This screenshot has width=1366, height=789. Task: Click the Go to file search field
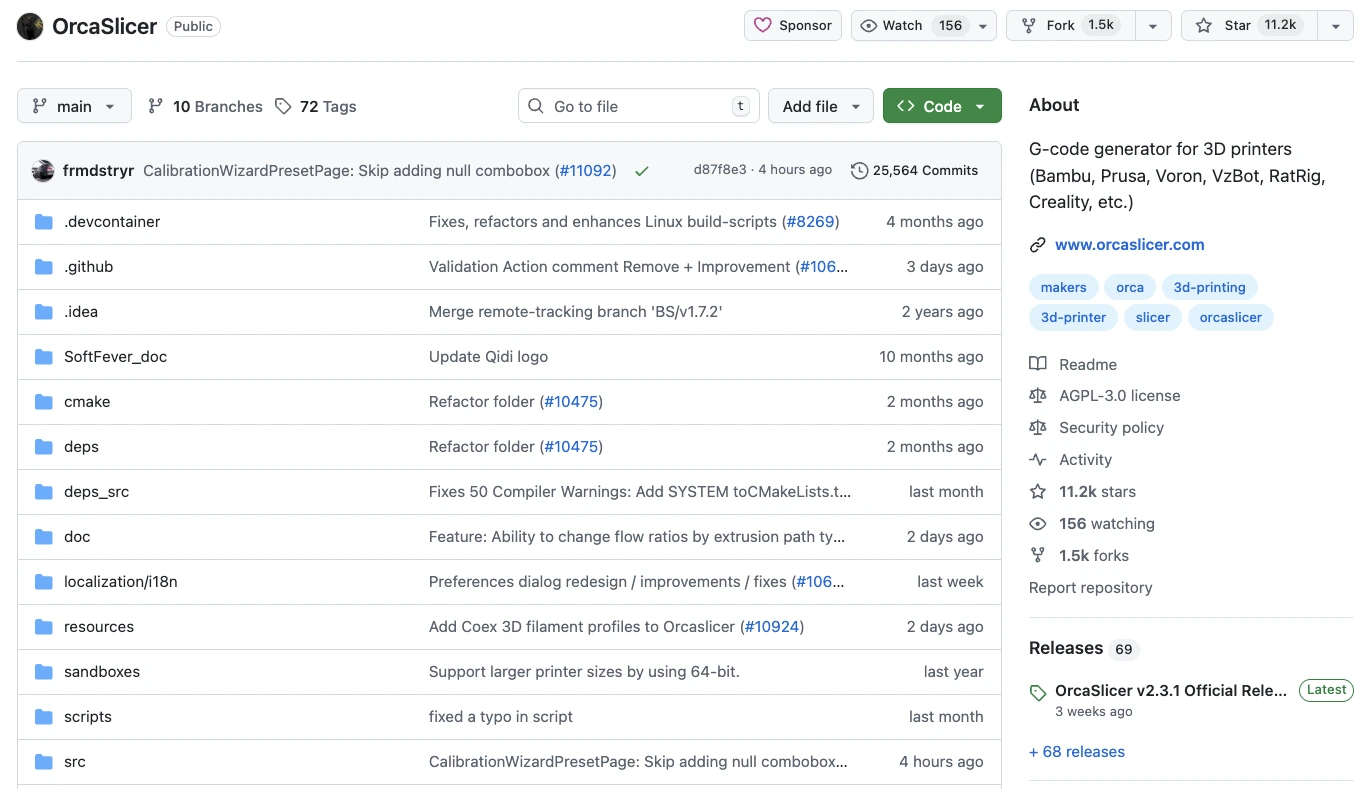[x=637, y=105]
